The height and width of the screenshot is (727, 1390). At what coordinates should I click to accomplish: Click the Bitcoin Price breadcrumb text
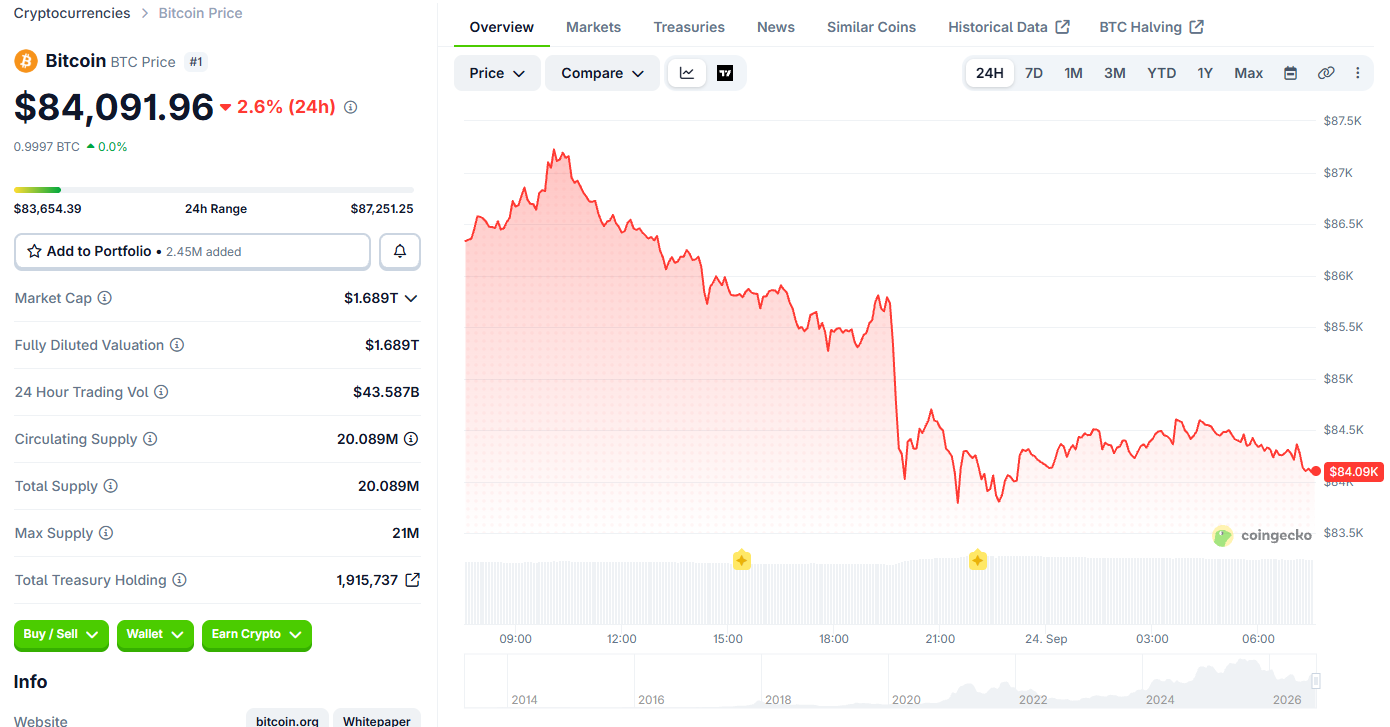[200, 13]
